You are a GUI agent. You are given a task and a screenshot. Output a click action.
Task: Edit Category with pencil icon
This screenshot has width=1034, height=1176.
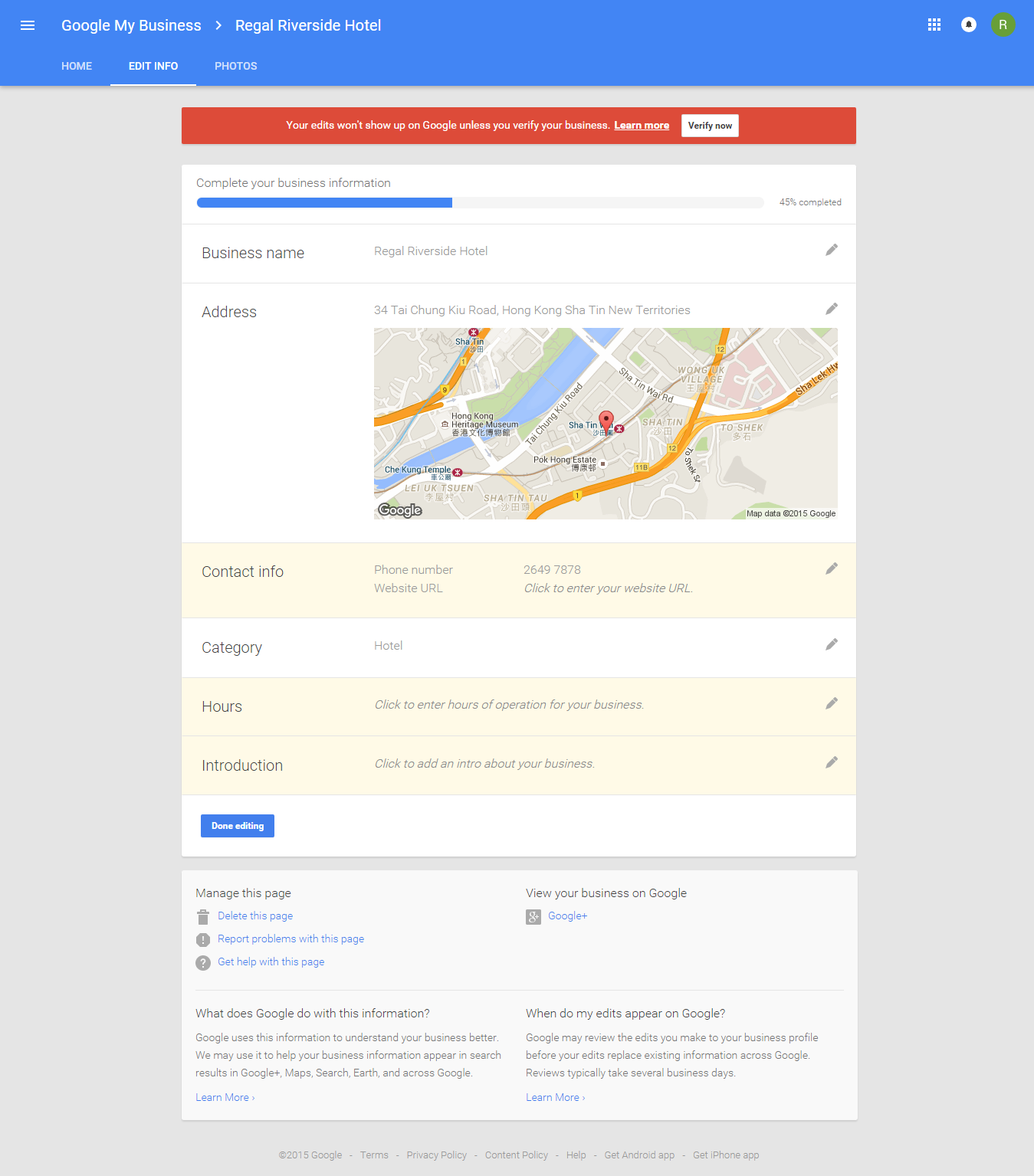(832, 644)
